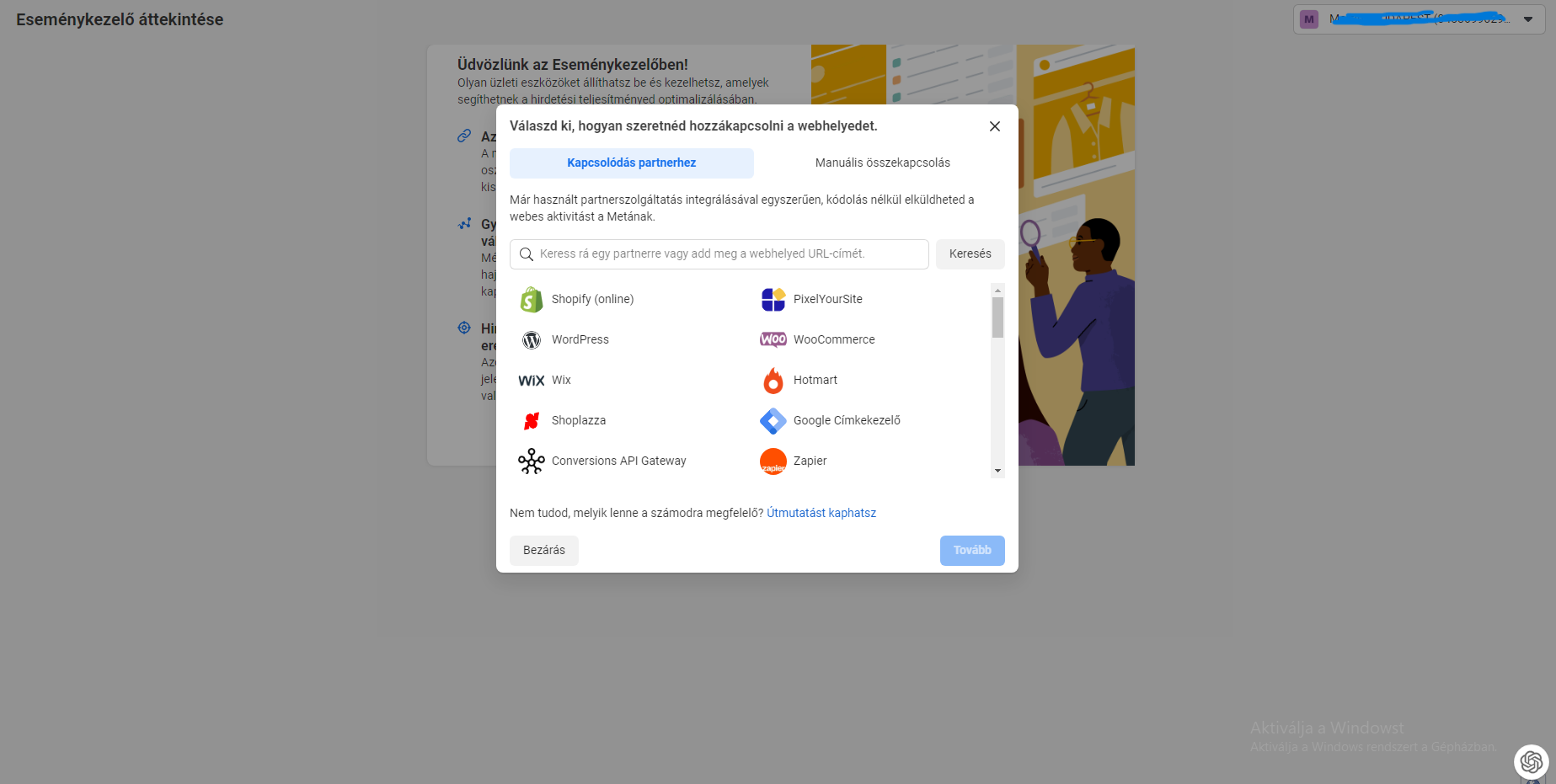
Task: Open the account selector dropdown arrow
Action: click(x=1528, y=19)
